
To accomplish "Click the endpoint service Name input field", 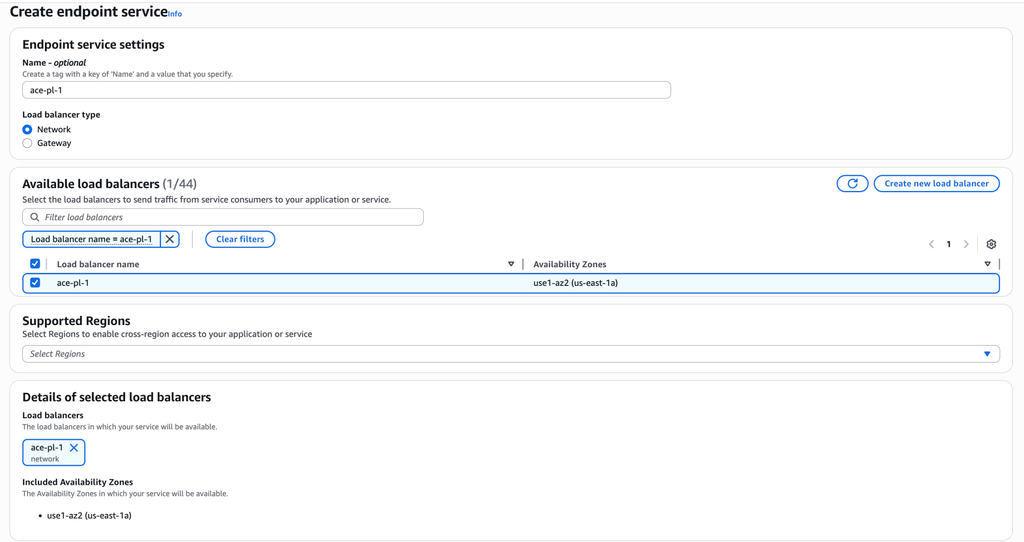I will pyautogui.click(x=346, y=90).
